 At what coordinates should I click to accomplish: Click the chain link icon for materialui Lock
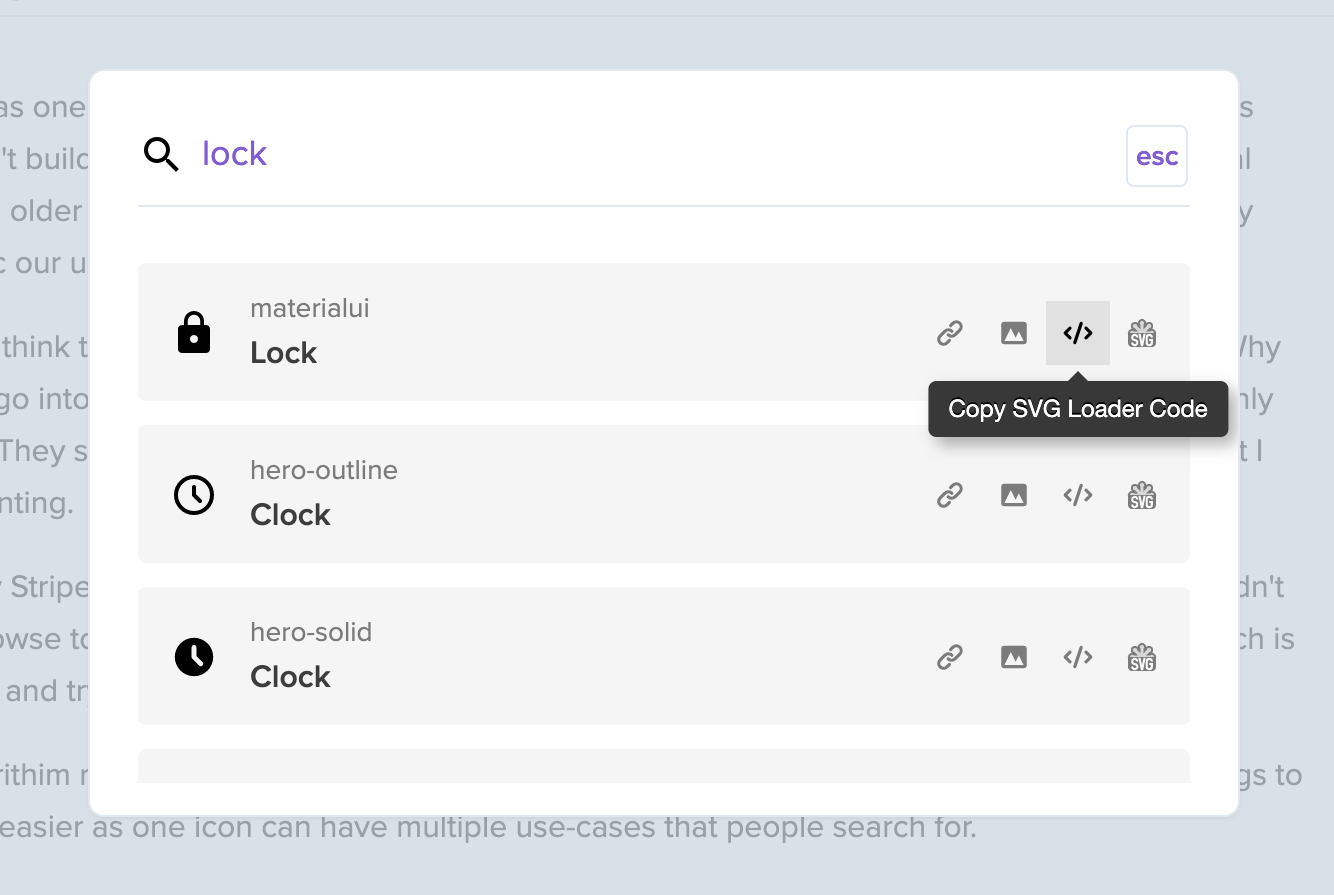pos(950,333)
